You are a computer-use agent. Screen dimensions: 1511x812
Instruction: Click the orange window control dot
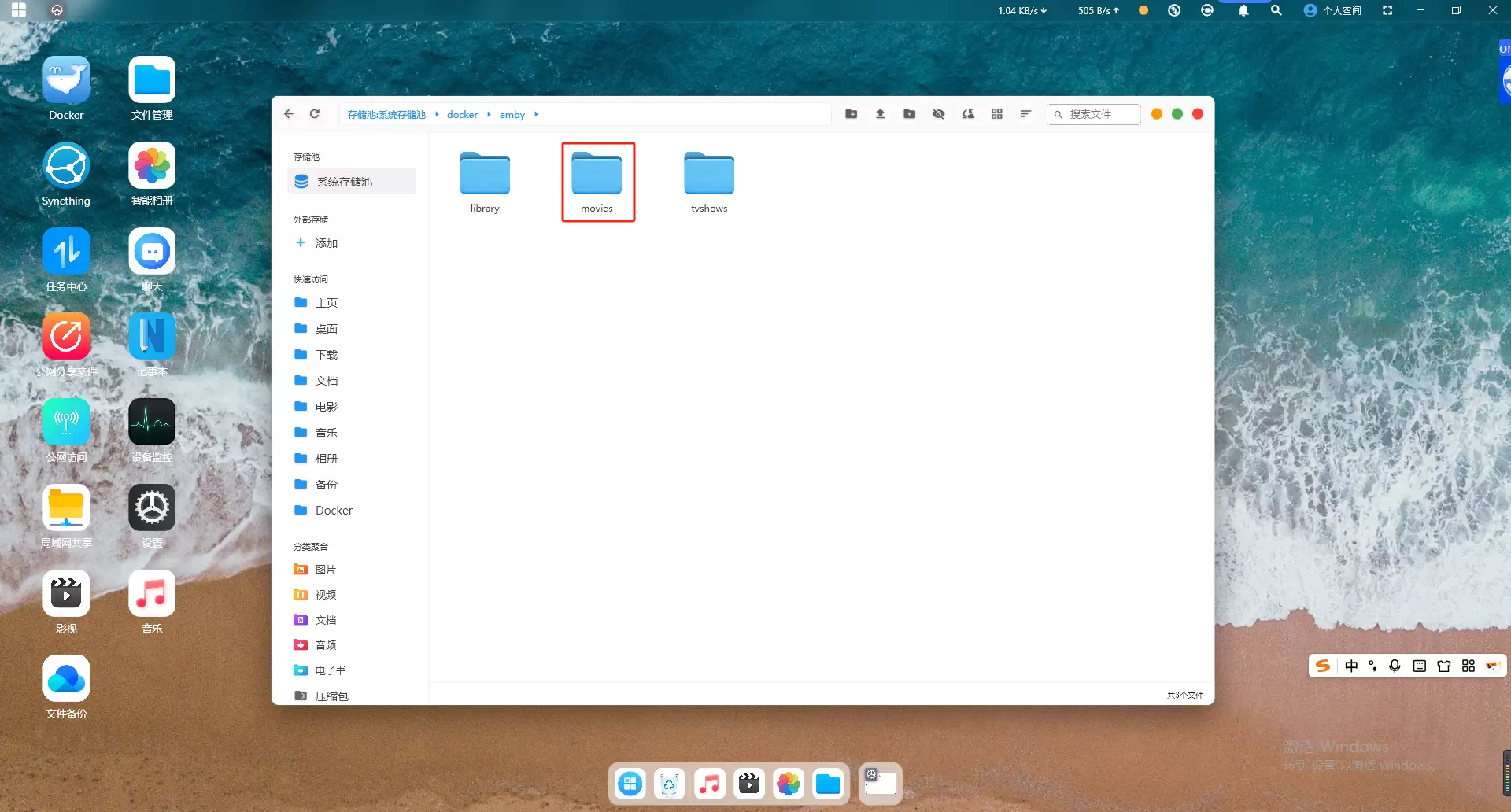pos(1156,114)
